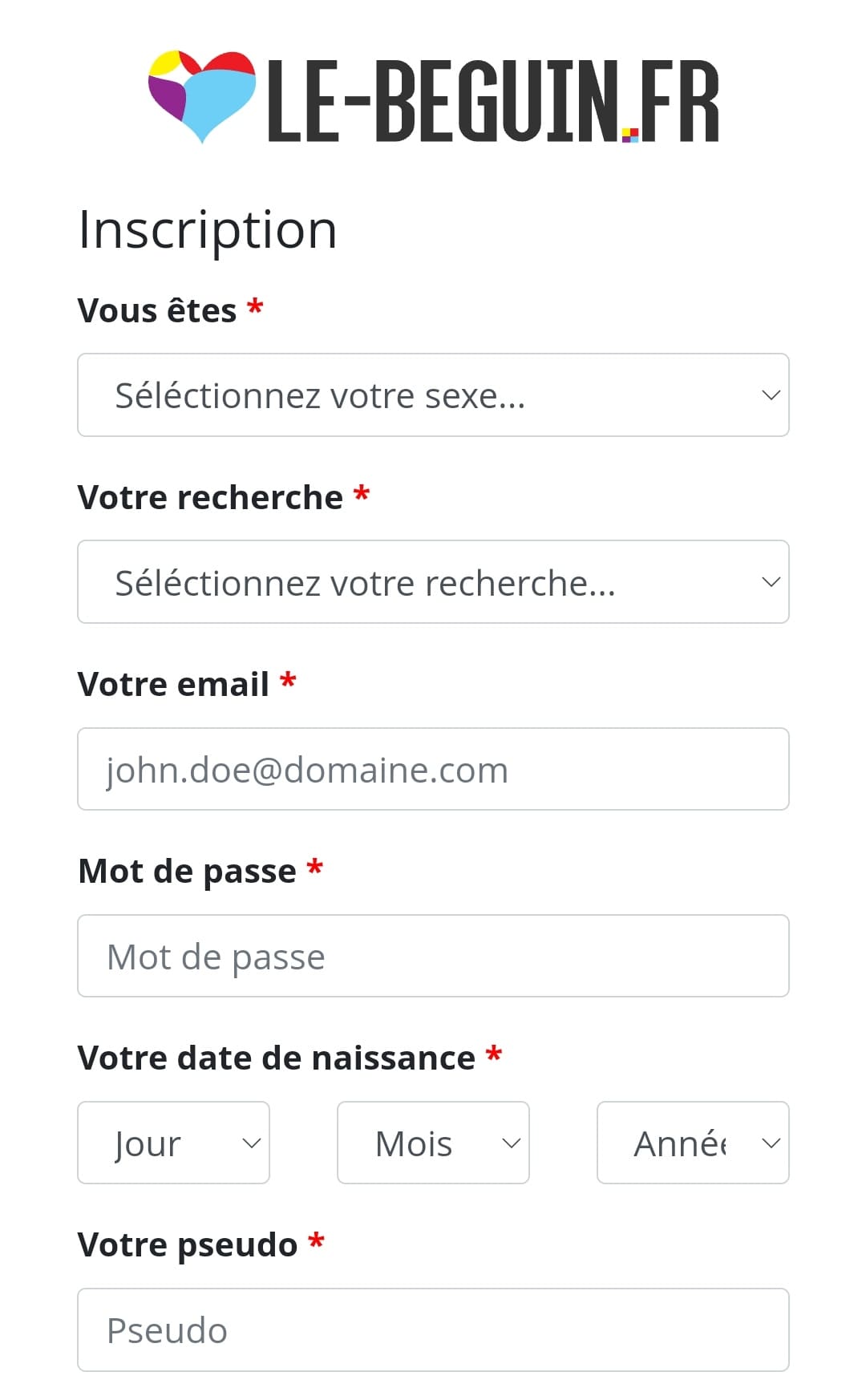Click the 'Votre email' field label
Image resolution: width=866 pixels, height=1400 pixels.
pos(173,685)
